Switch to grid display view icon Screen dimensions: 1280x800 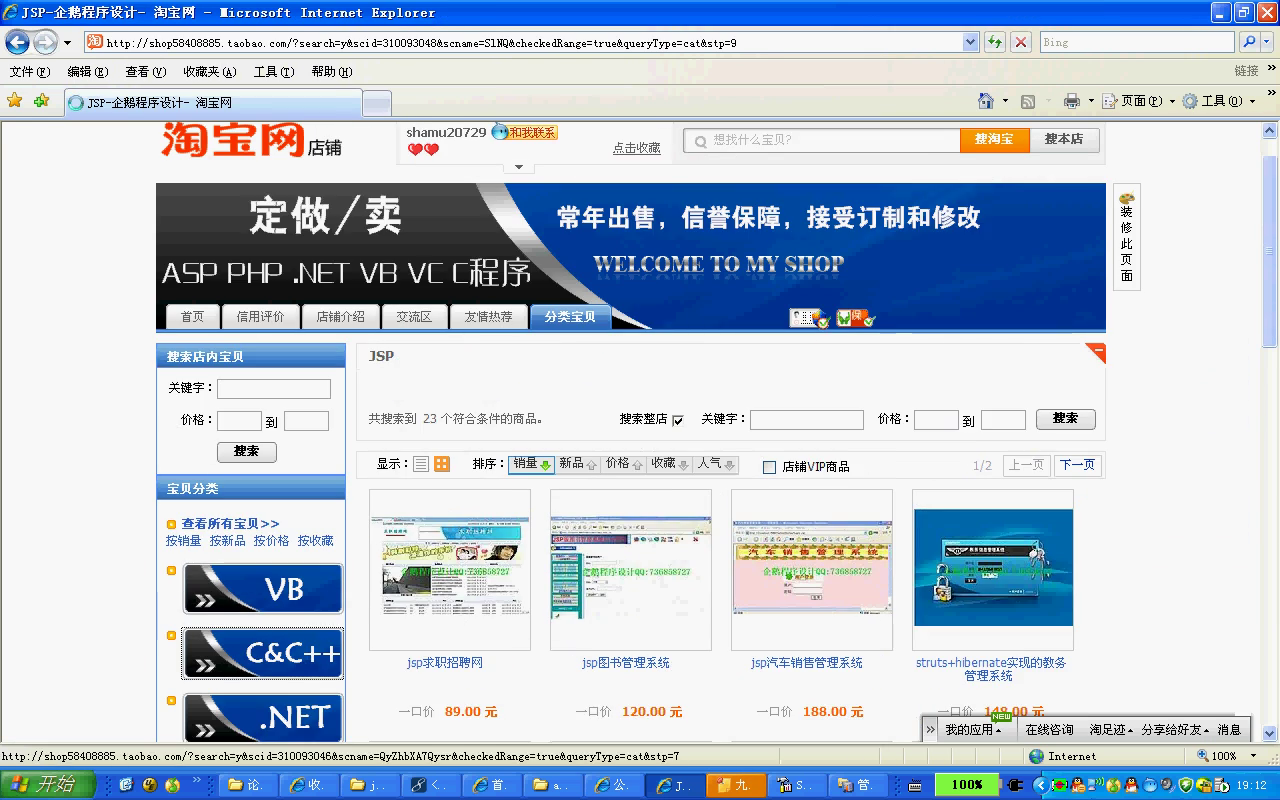click(x=442, y=464)
